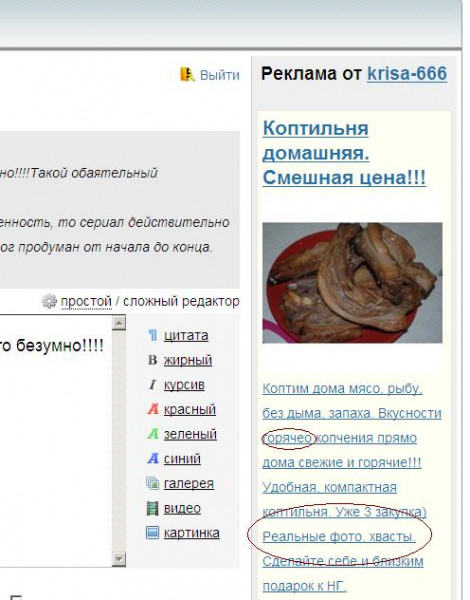Click the blue letter A icon

coord(153,458)
